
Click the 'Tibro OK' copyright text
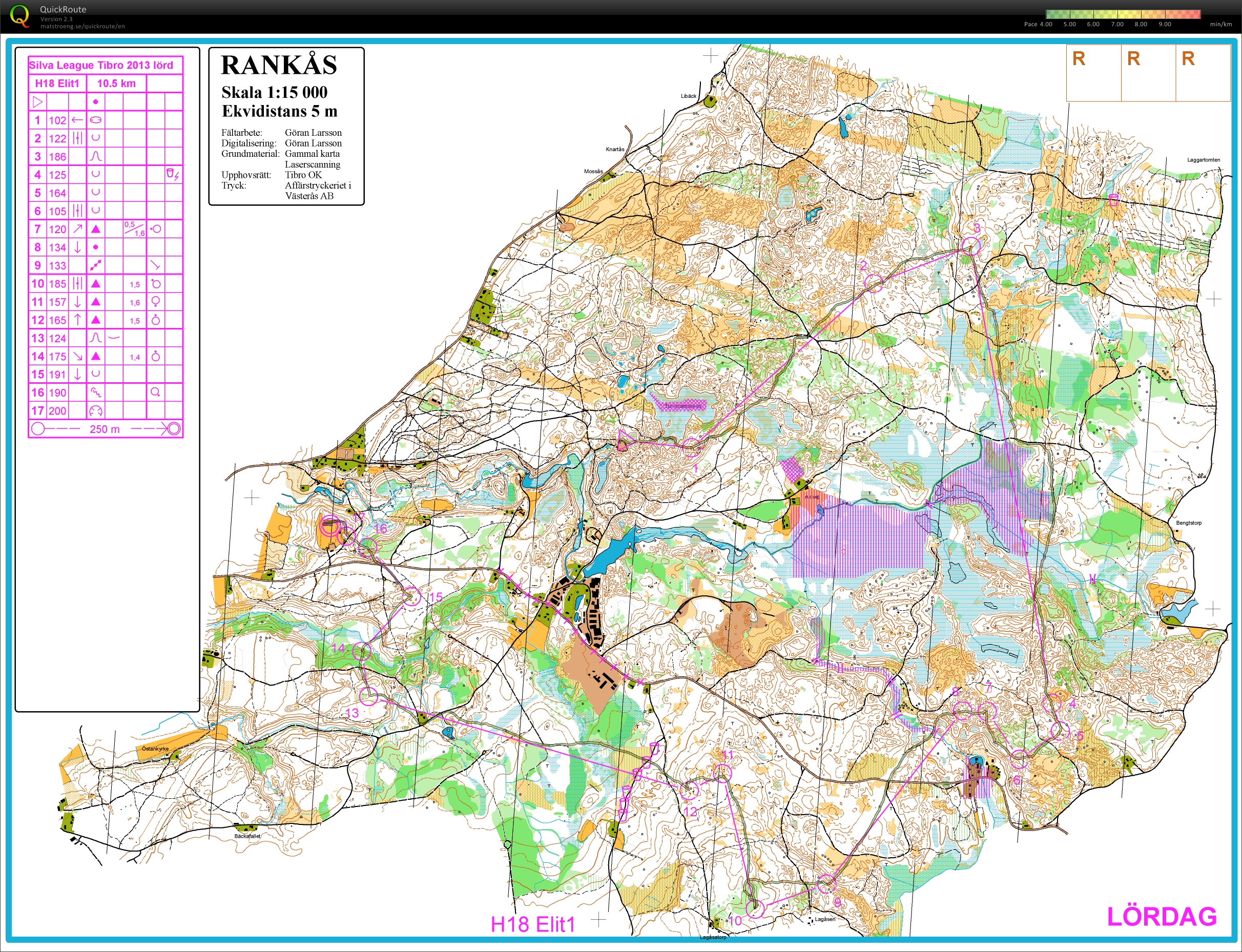tap(303, 175)
